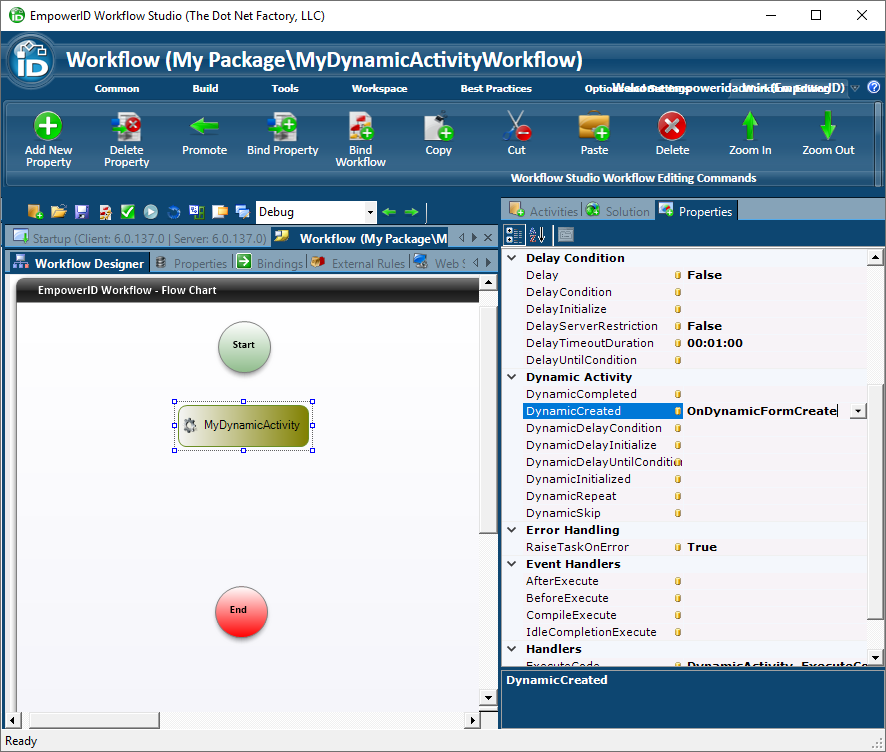Open the DynamicCreated value dropdown arrow

click(858, 411)
